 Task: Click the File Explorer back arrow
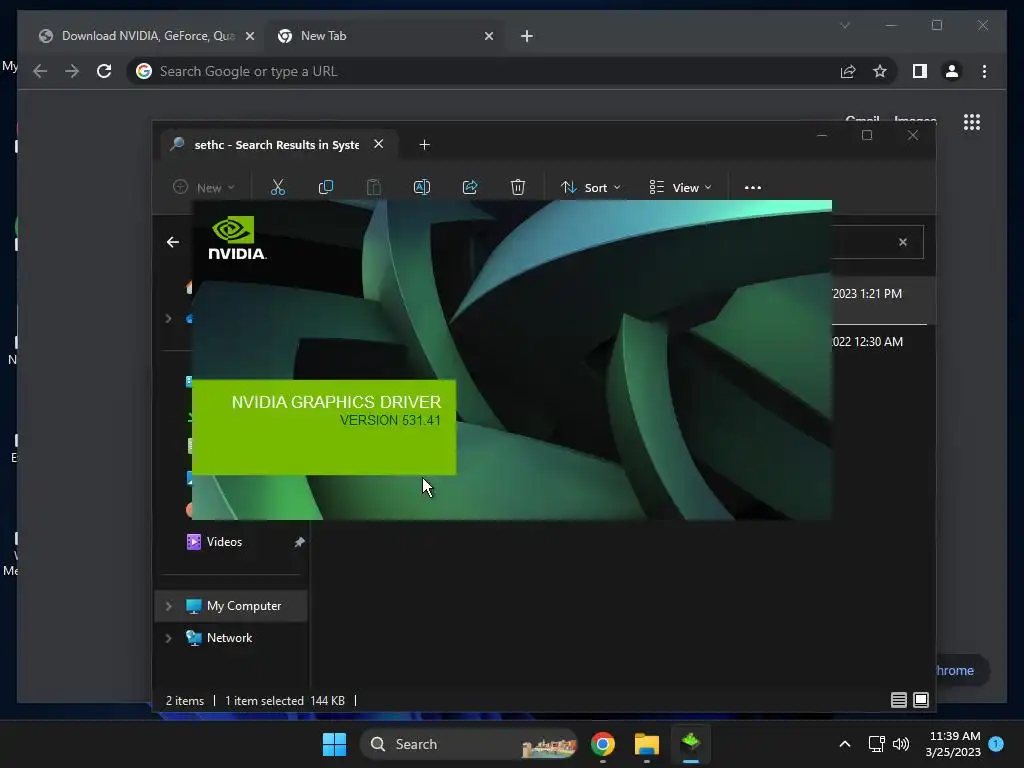tap(172, 242)
